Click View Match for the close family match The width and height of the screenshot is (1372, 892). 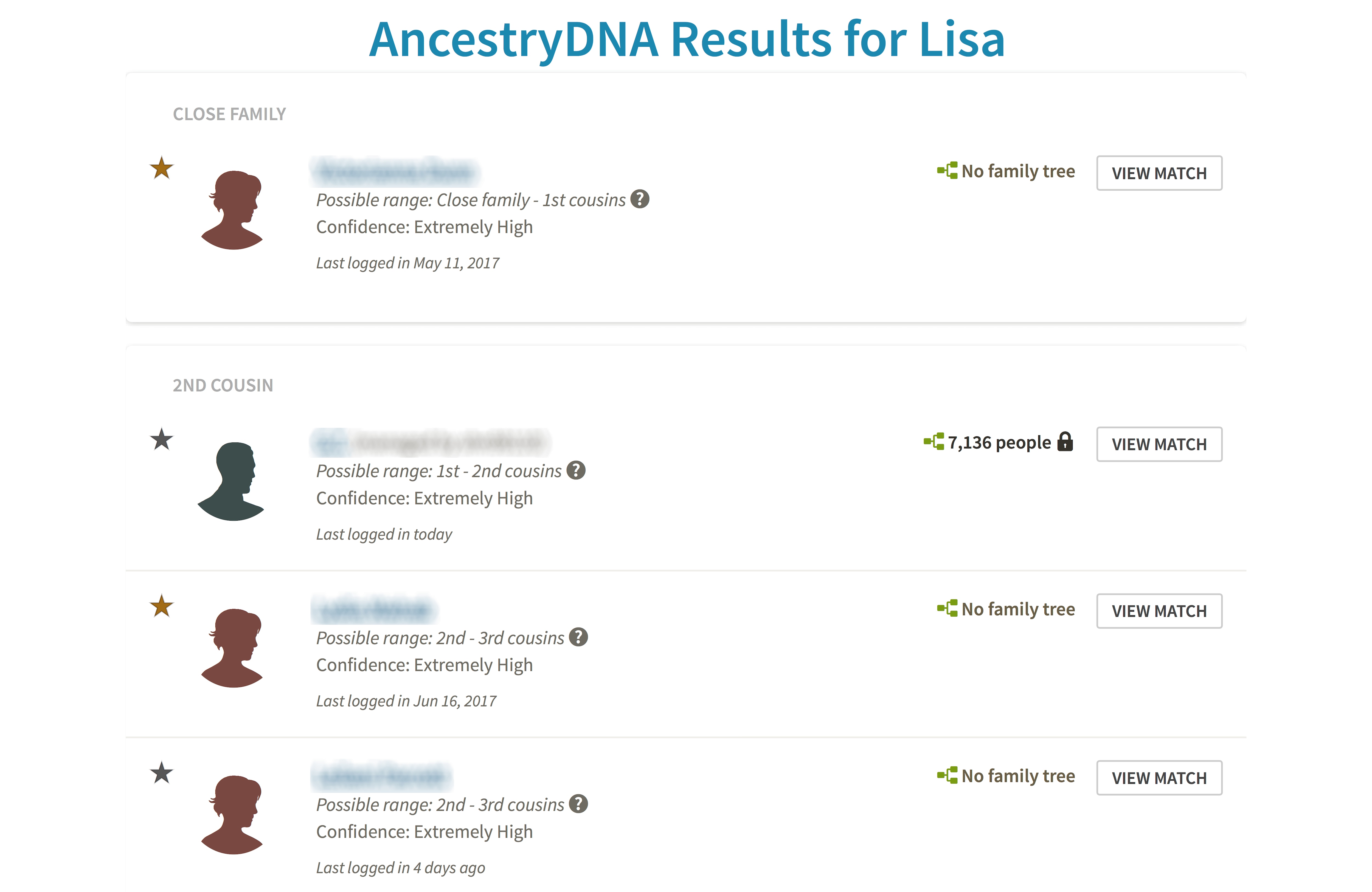point(1159,172)
